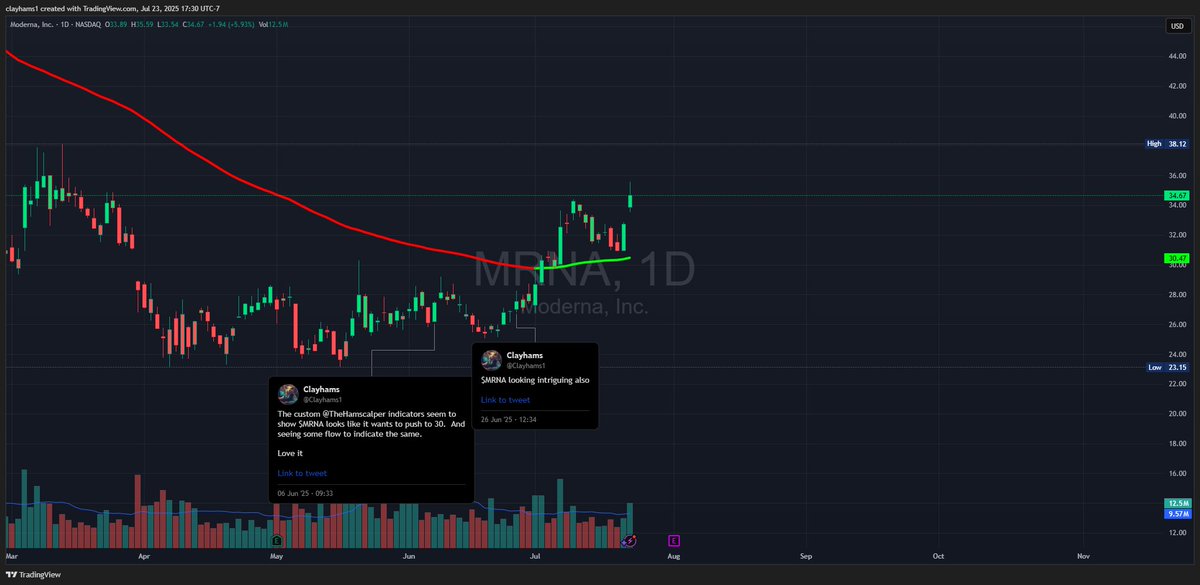Click the 12.5M volume axis label
Image resolution: width=1200 pixels, height=585 pixels.
point(1177,503)
